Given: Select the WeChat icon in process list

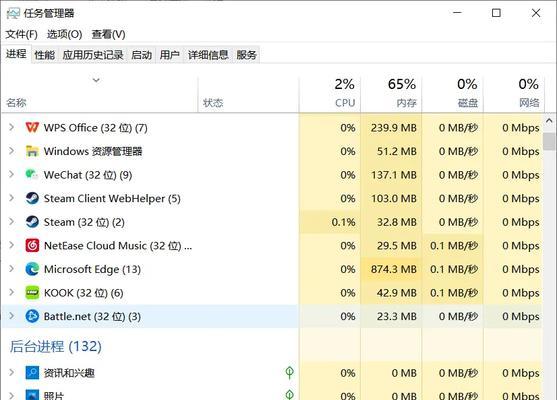Looking at the screenshot, I should point(32,175).
